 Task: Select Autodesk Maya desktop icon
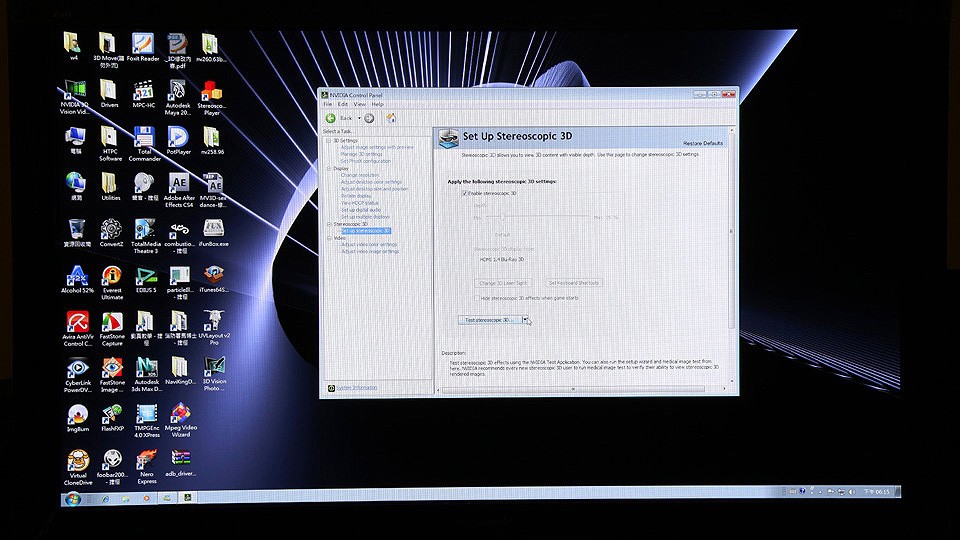pos(178,98)
